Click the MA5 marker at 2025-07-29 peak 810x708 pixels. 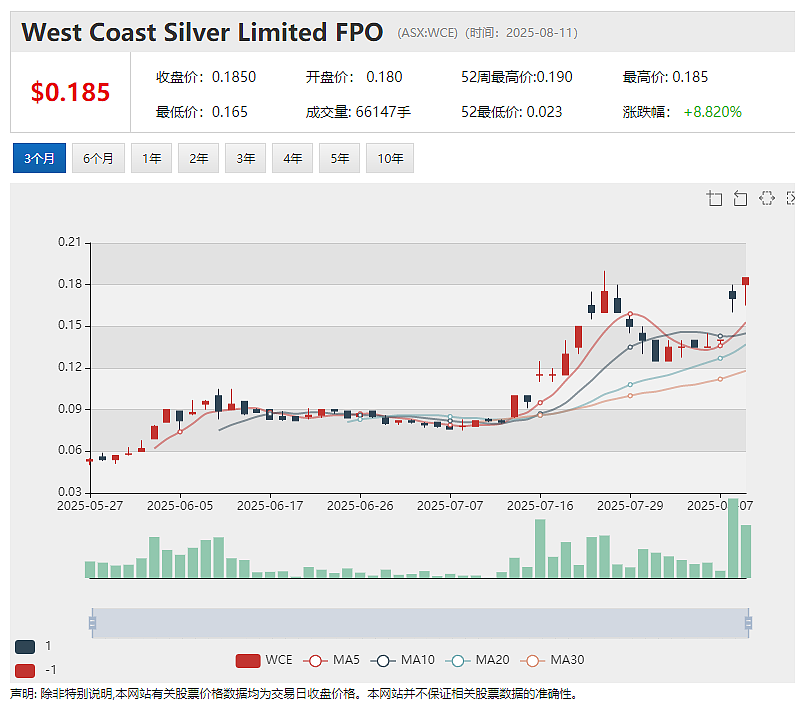pos(630,314)
